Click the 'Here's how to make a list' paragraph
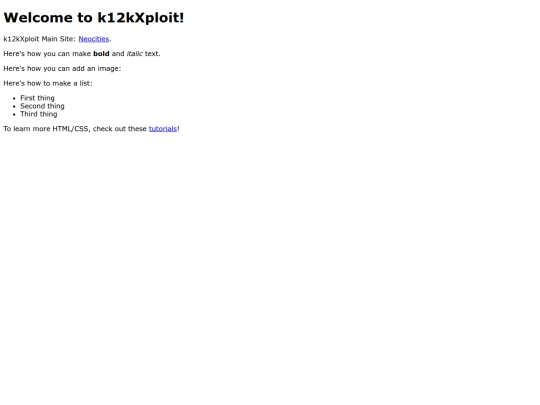The width and height of the screenshot is (540, 405). [x=48, y=83]
